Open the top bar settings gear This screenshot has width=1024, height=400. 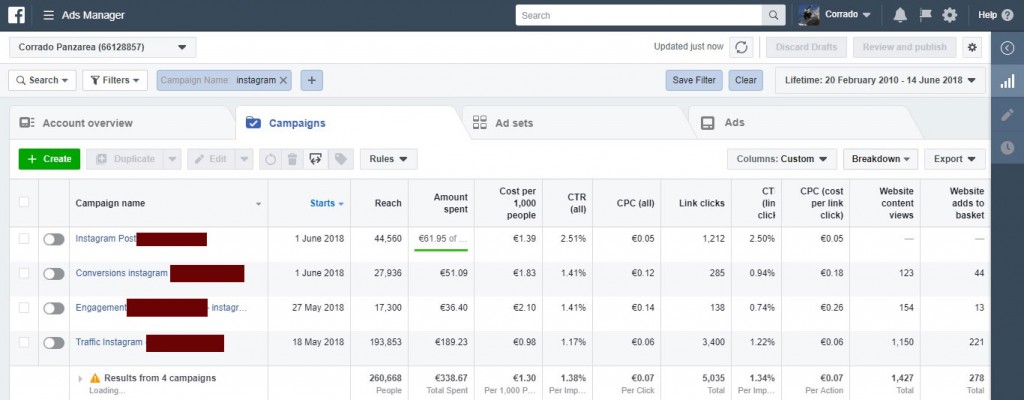950,15
